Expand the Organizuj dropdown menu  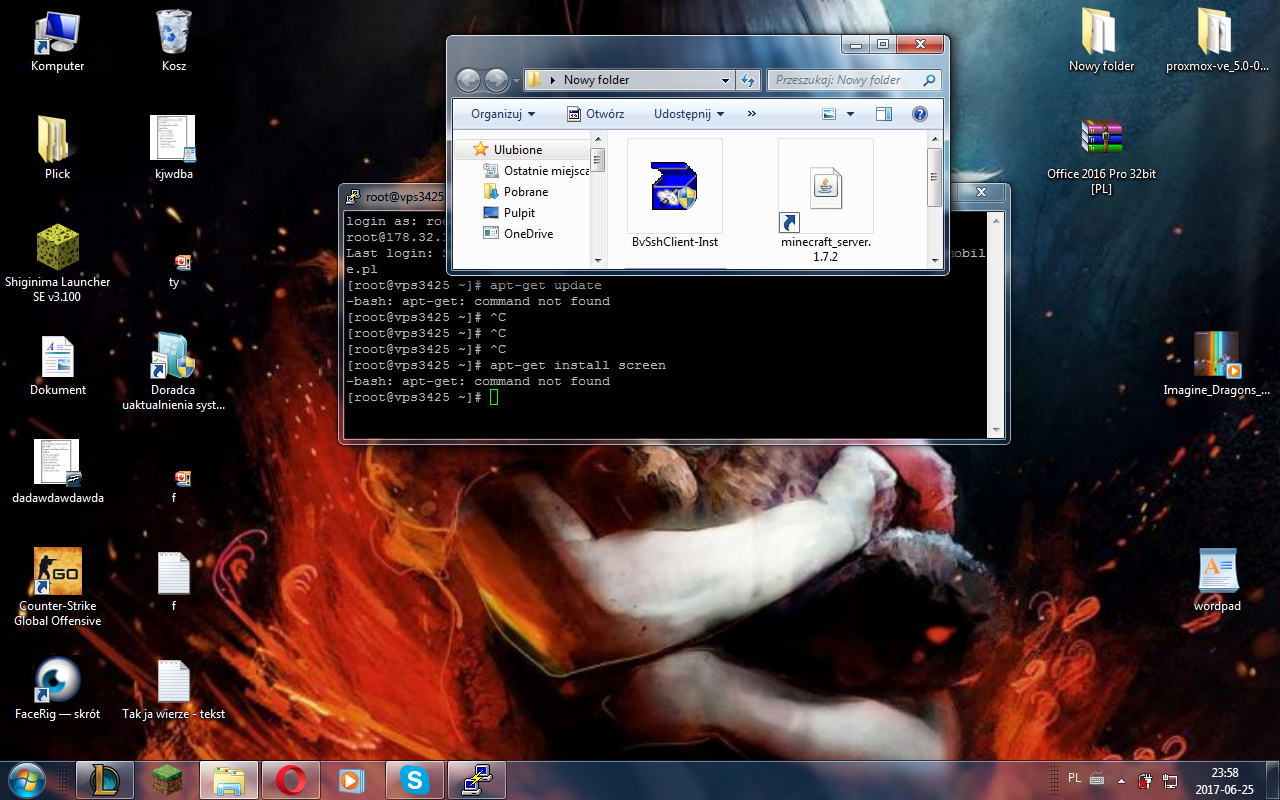[503, 114]
